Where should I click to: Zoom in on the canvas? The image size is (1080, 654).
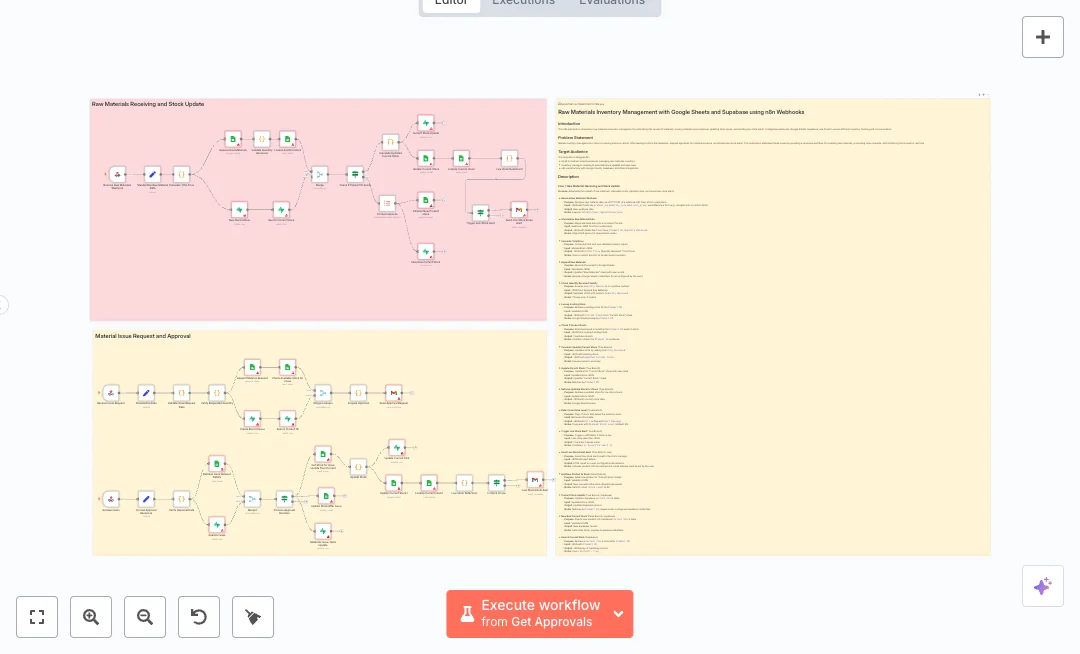[x=91, y=617]
